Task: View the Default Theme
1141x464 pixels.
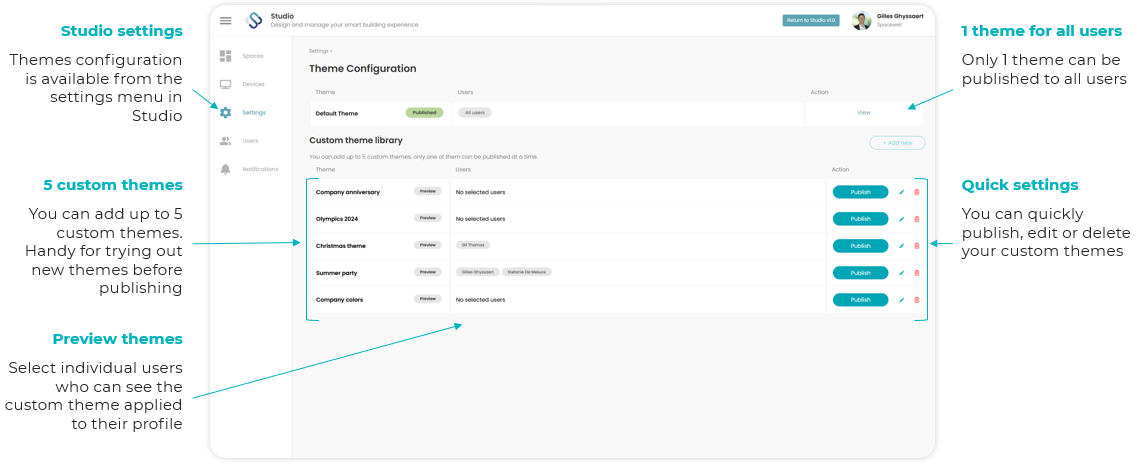Action: pyautogui.click(x=864, y=113)
